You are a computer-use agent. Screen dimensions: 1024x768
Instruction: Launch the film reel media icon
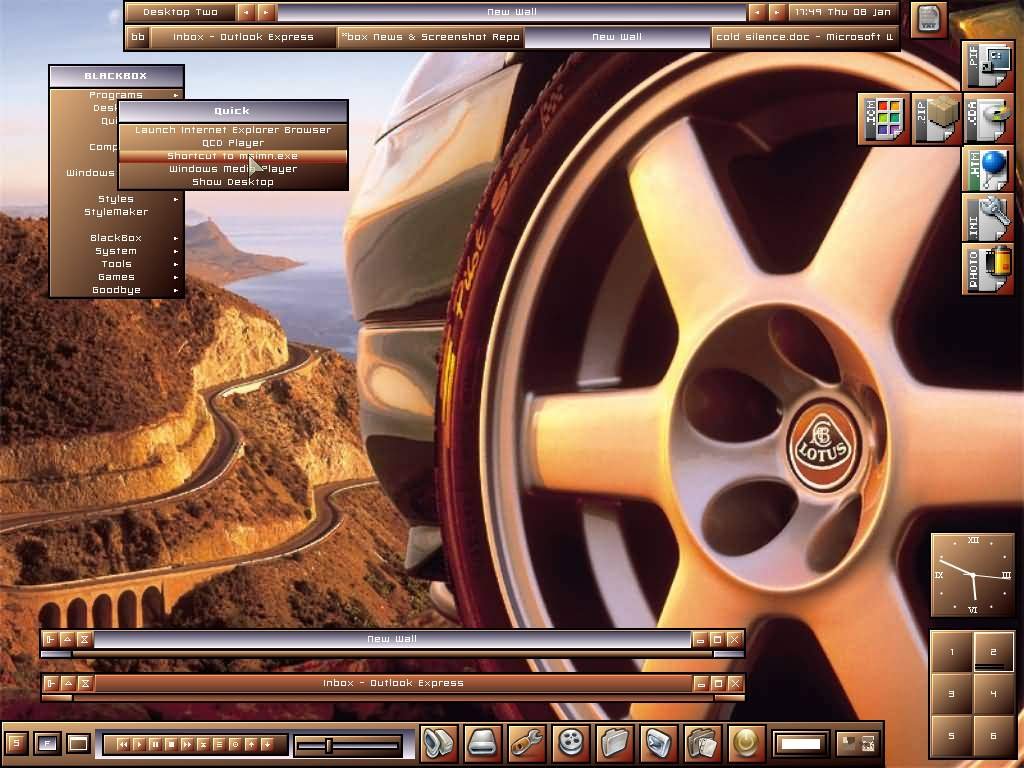[571, 743]
